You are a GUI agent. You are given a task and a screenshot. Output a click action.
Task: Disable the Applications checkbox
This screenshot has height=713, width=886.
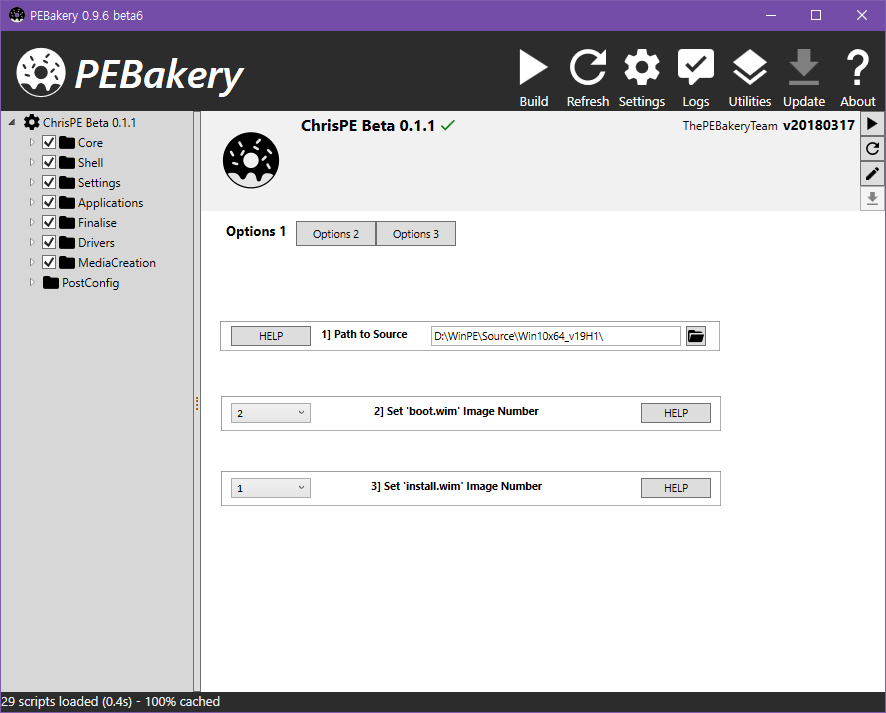pos(49,202)
